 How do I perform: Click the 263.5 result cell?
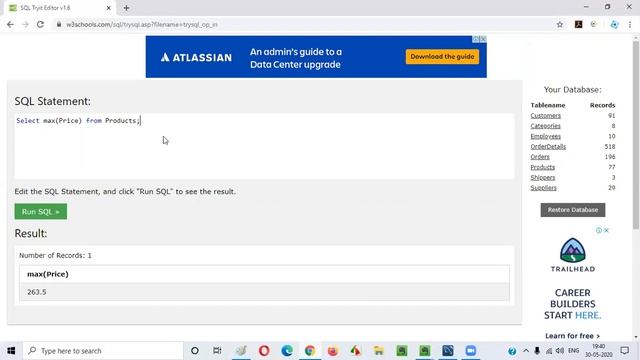[x=264, y=292]
